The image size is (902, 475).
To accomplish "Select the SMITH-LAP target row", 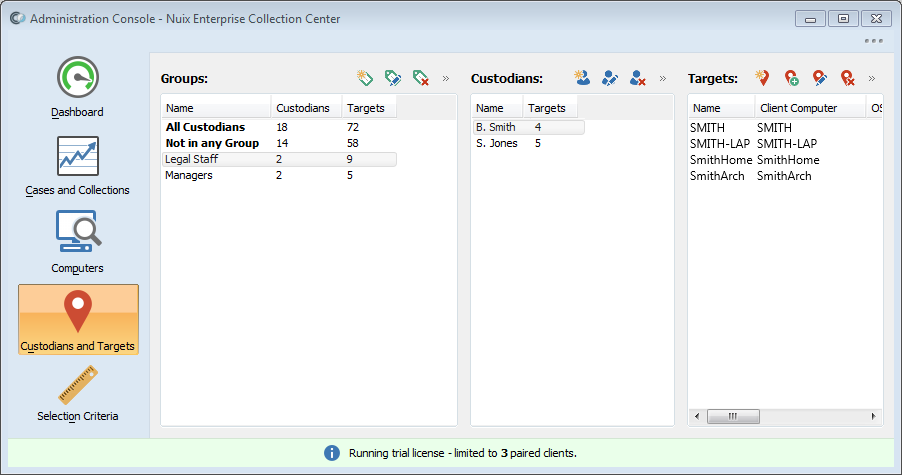I will (785, 144).
